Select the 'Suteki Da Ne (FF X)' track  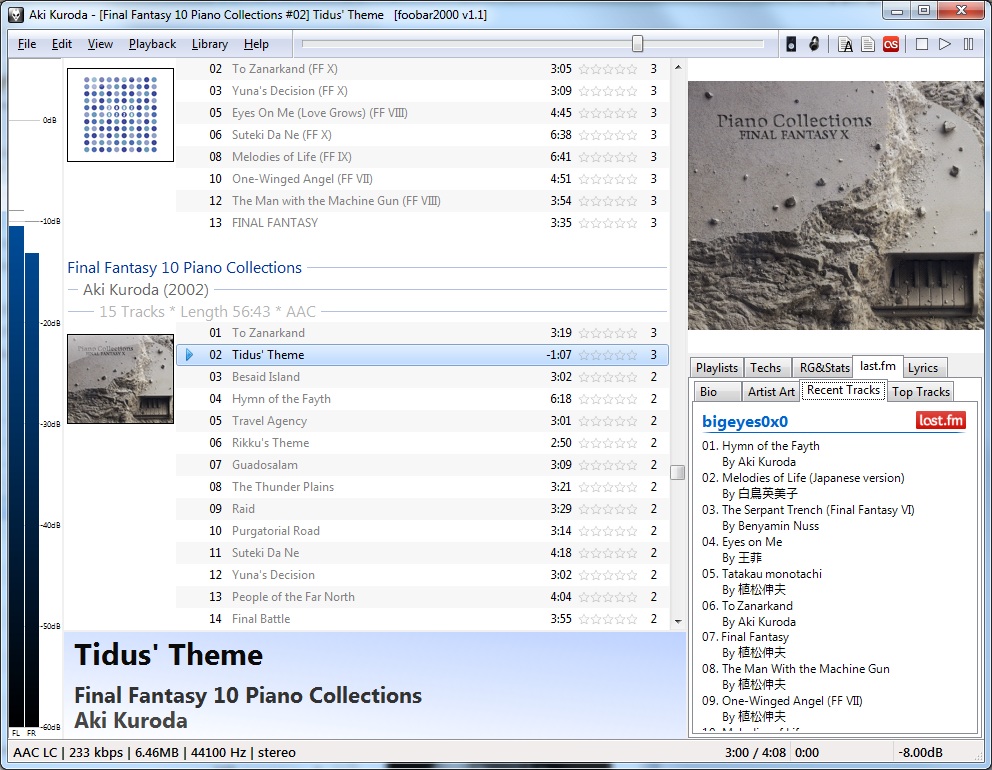tap(422, 135)
